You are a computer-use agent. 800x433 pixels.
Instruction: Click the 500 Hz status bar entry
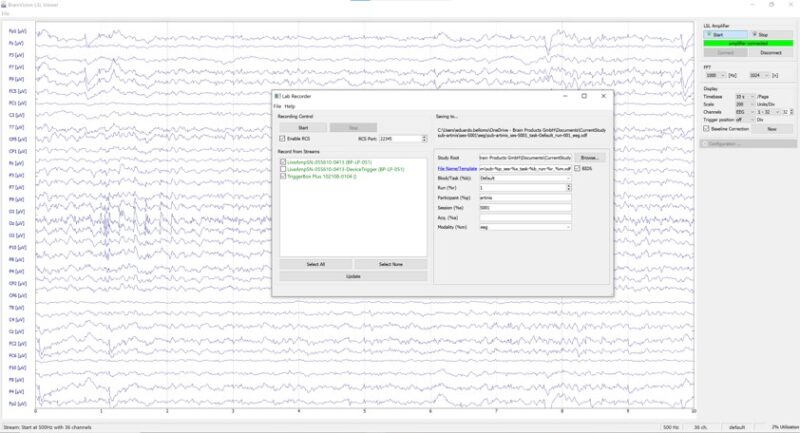point(671,427)
